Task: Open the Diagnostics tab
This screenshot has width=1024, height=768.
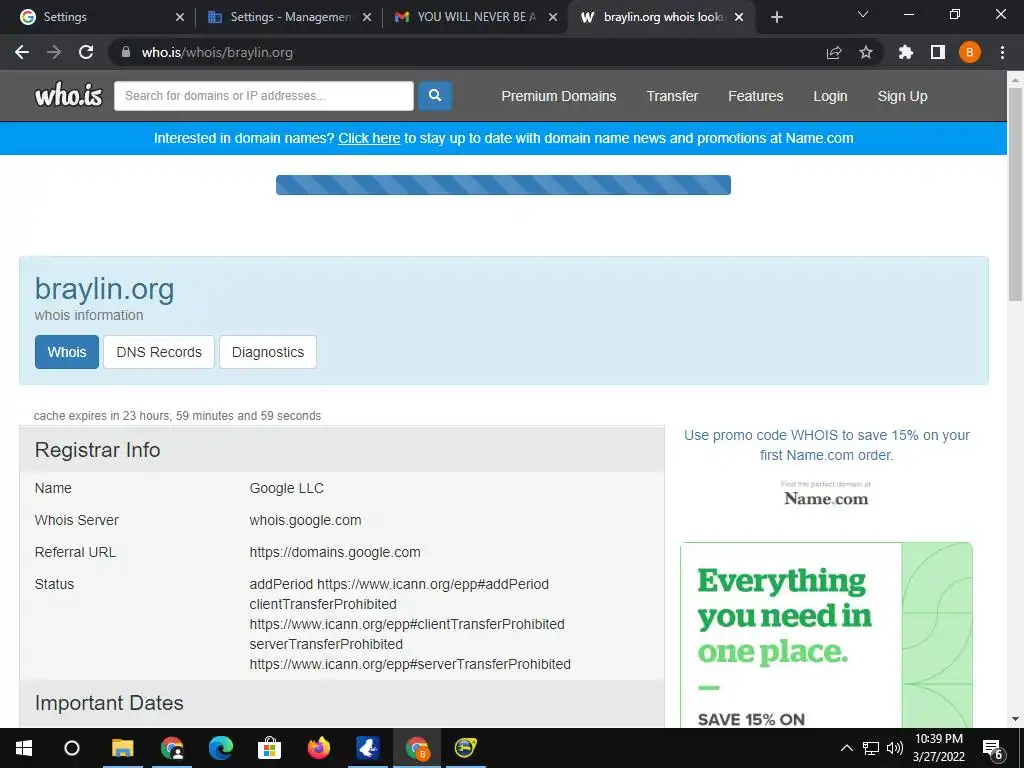Action: pyautogui.click(x=268, y=352)
